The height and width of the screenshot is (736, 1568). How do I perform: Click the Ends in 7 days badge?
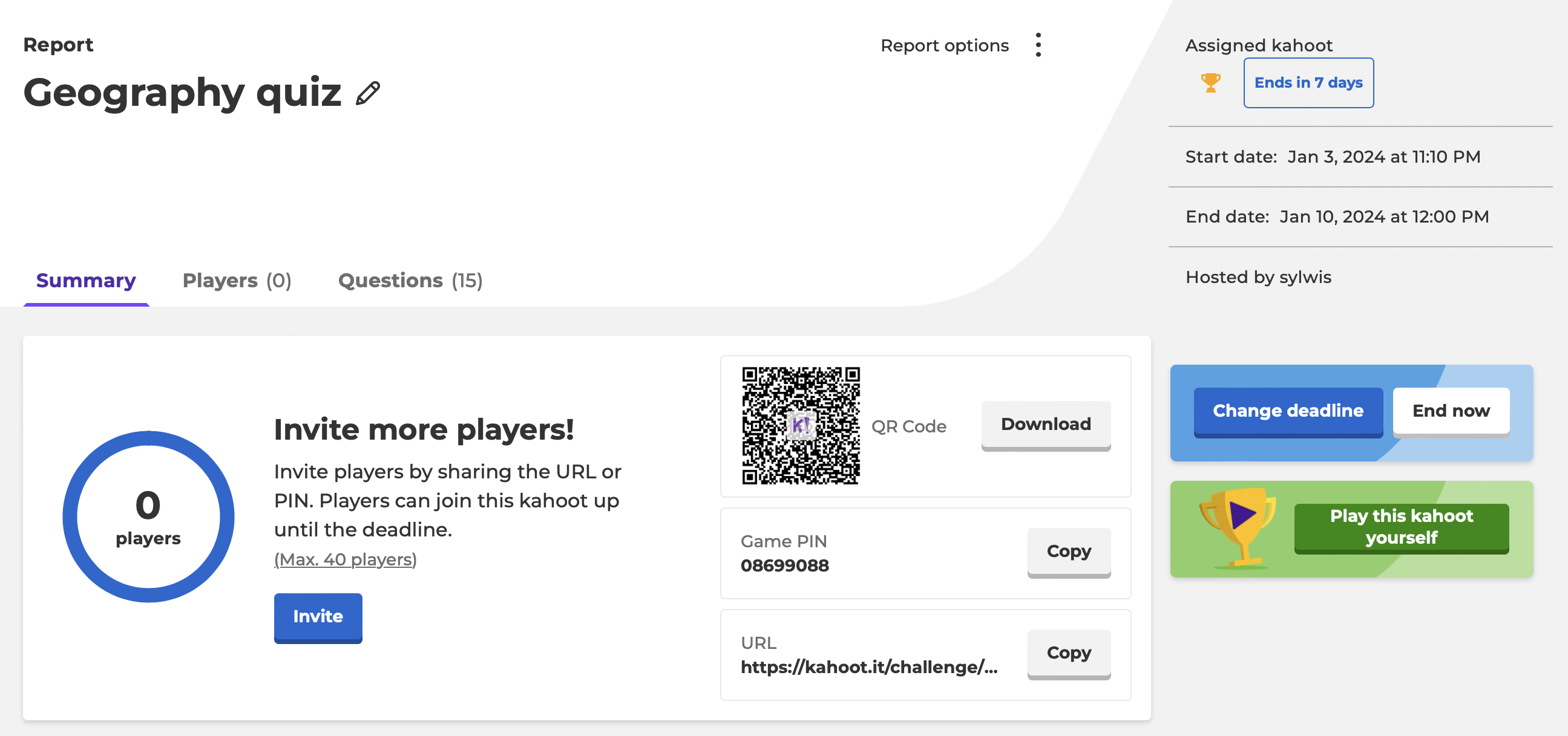(1308, 83)
